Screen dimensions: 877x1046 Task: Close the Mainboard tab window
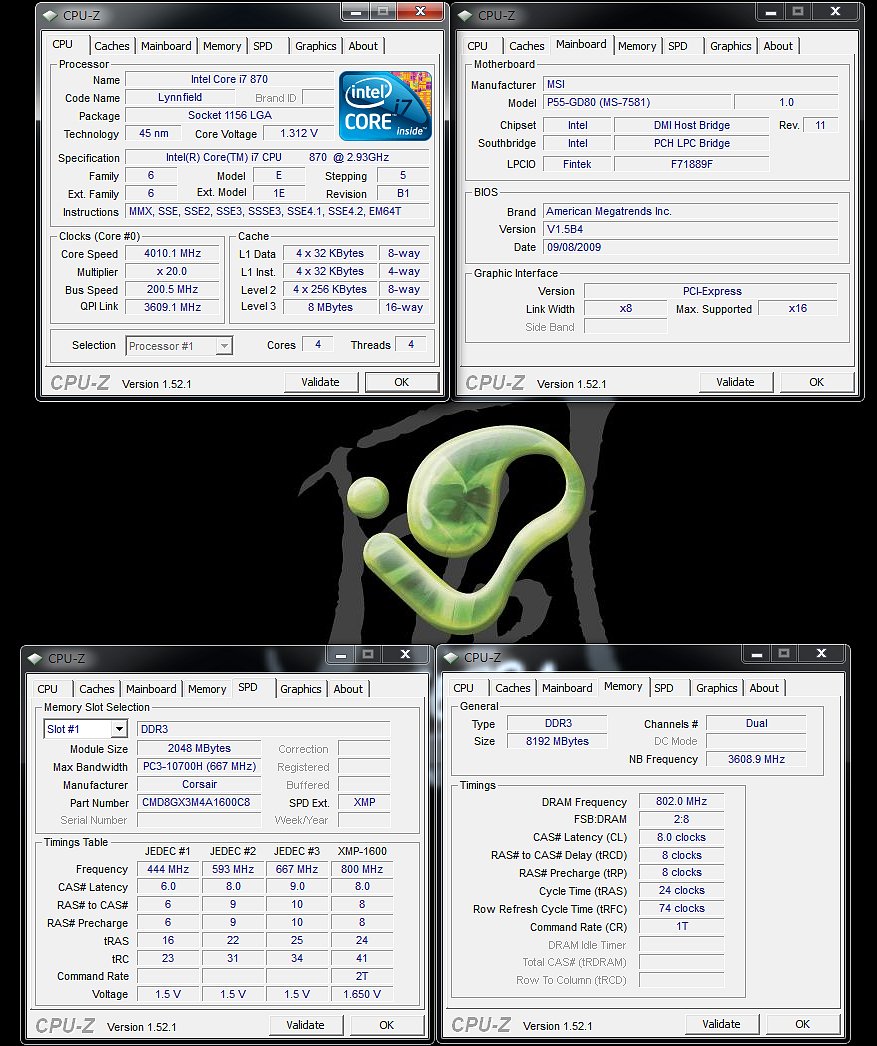tap(836, 11)
